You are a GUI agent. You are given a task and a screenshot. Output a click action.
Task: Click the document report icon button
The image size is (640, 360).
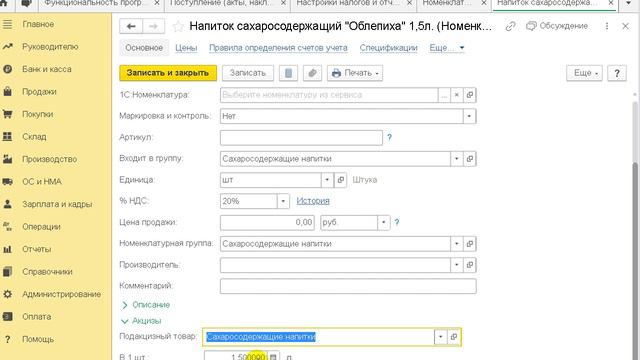[288, 73]
